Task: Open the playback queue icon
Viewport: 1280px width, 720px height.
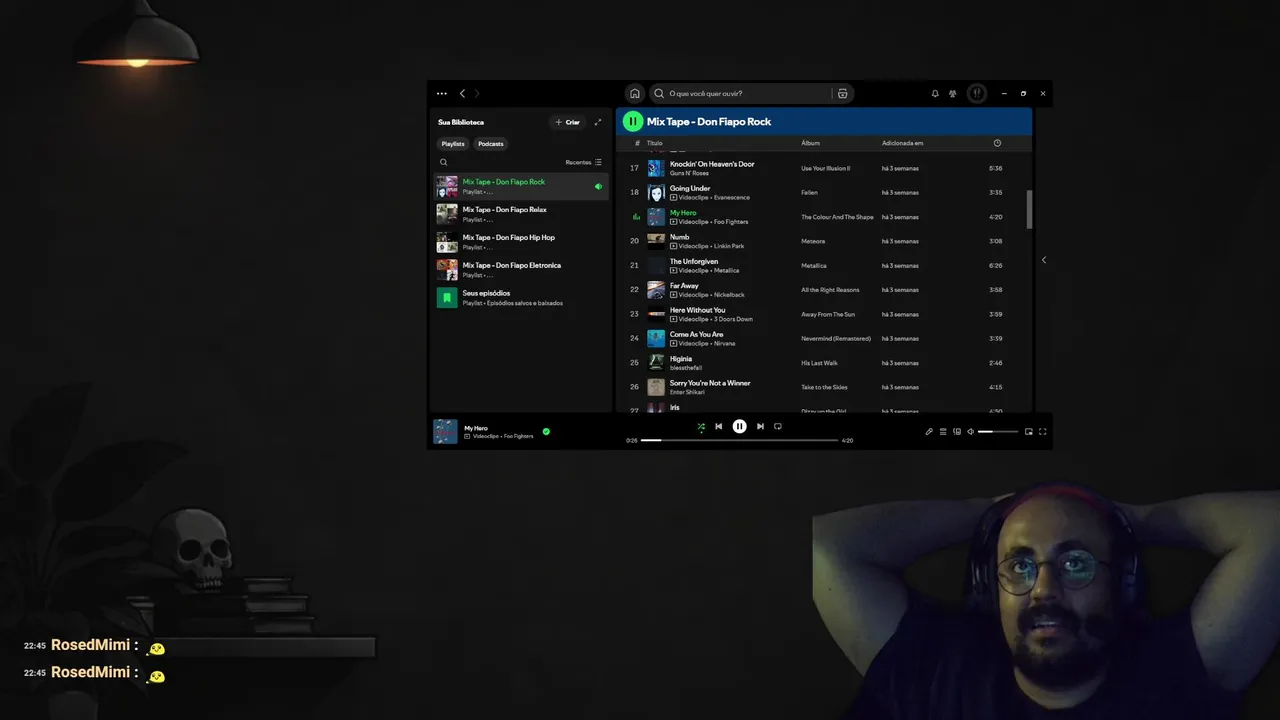Action: [x=943, y=431]
